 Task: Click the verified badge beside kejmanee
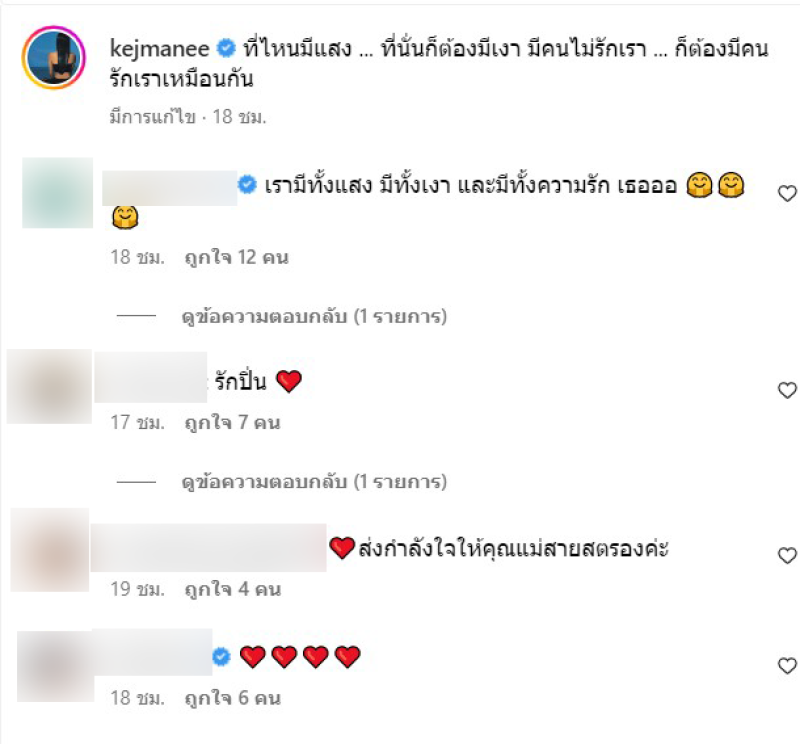pos(226,48)
